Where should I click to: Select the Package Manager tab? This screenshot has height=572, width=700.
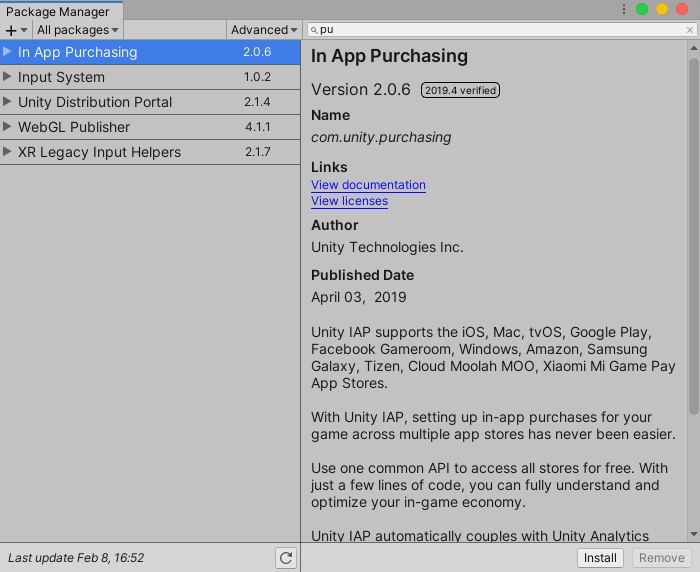pos(61,11)
